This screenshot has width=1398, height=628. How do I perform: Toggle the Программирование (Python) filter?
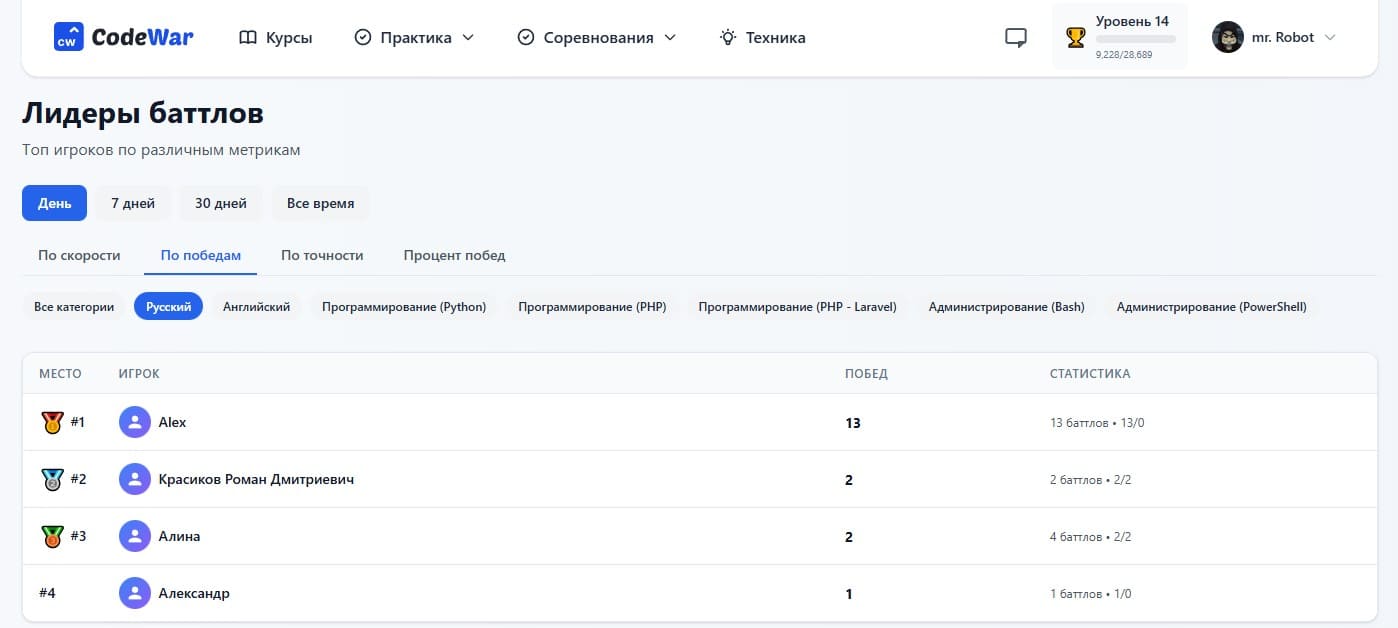coord(403,306)
